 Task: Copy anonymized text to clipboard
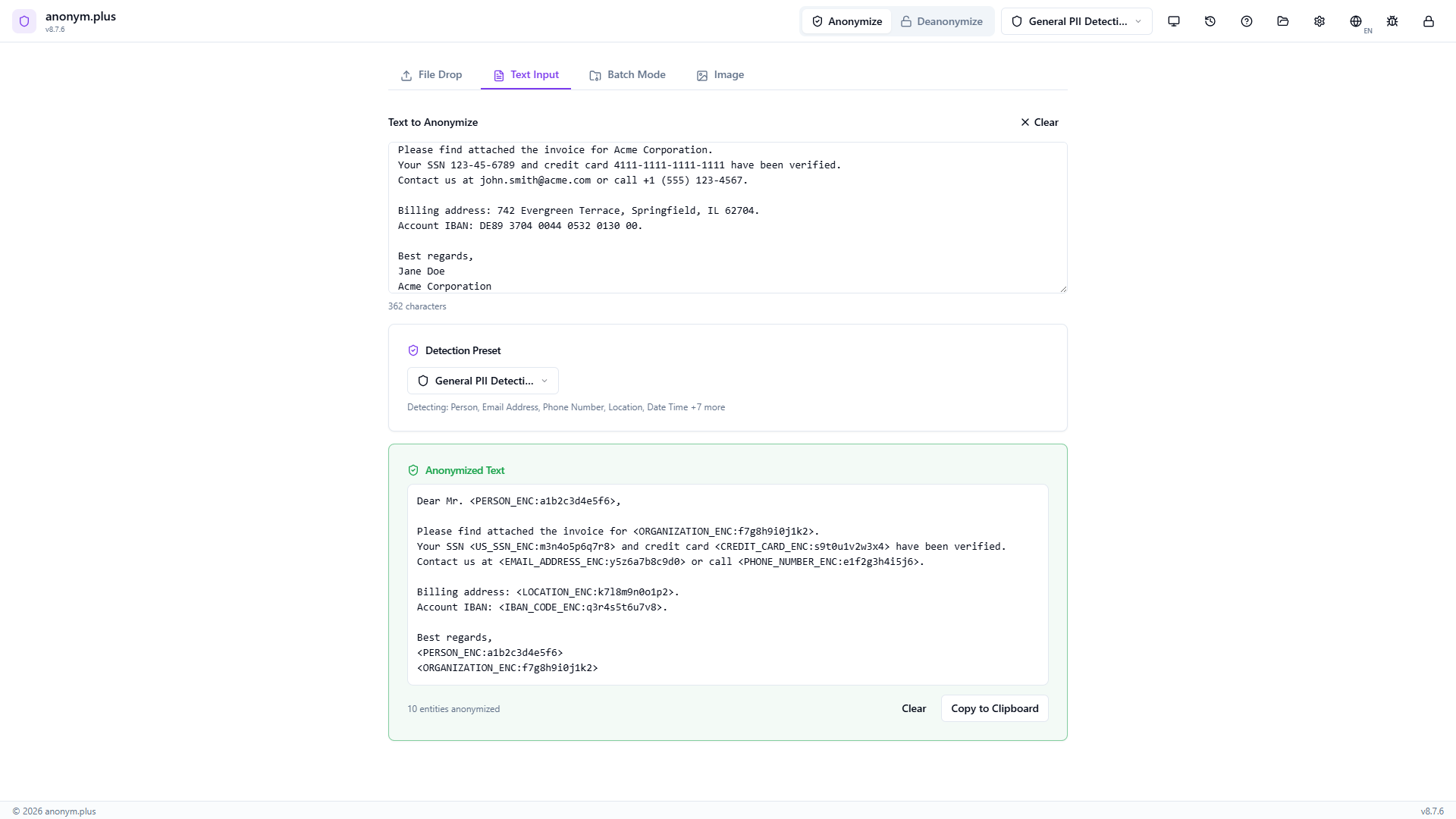click(994, 708)
